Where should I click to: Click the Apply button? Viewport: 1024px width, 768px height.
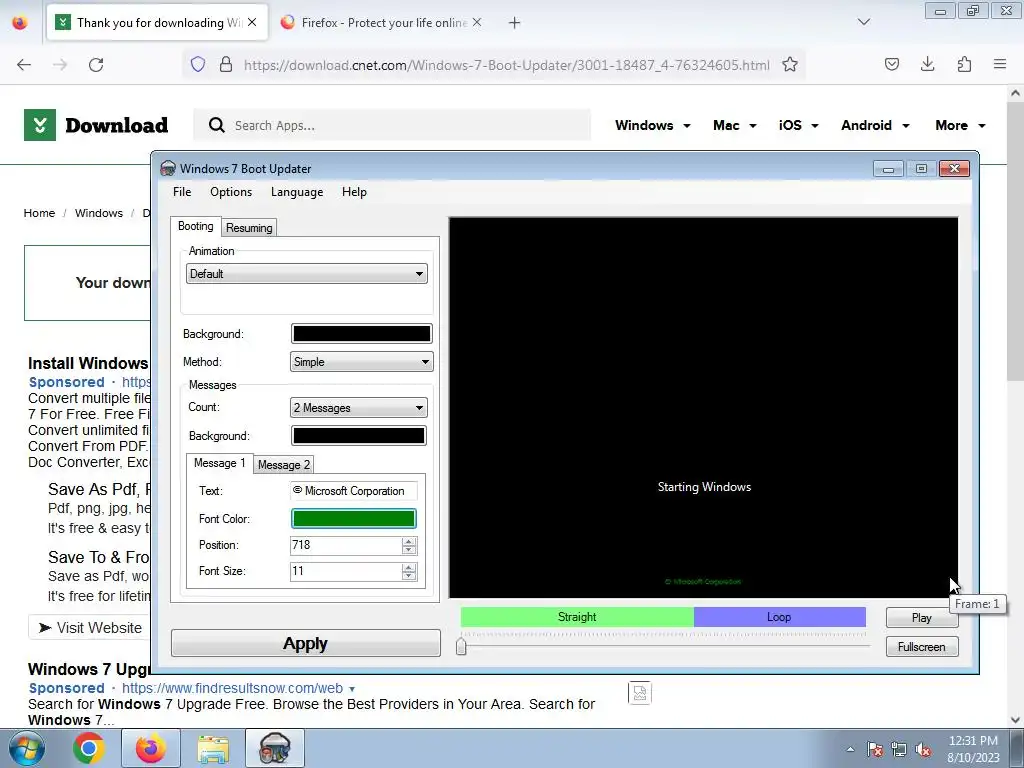pyautogui.click(x=306, y=643)
